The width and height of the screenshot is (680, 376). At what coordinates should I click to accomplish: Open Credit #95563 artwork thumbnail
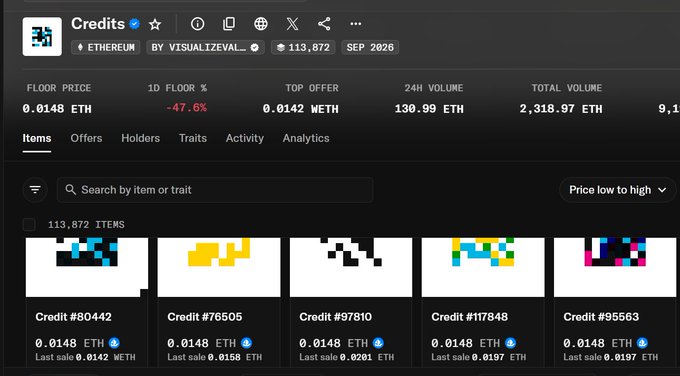(615, 267)
